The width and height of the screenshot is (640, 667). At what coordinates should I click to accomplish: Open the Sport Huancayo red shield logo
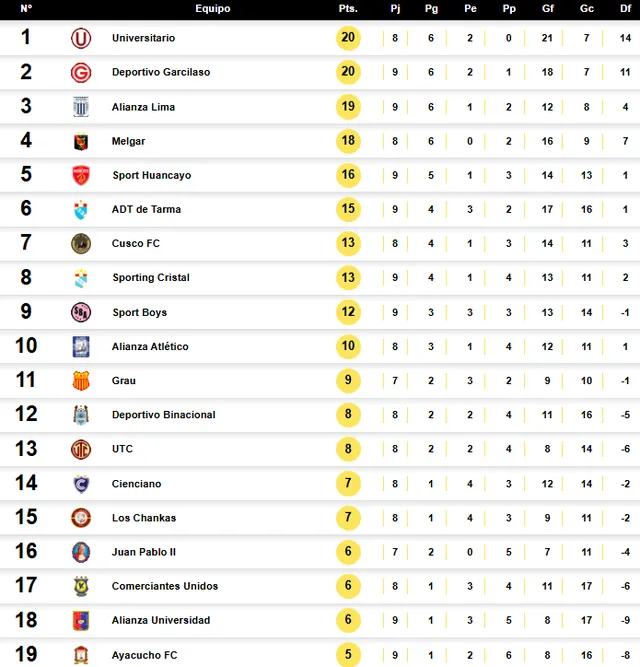[x=81, y=175]
